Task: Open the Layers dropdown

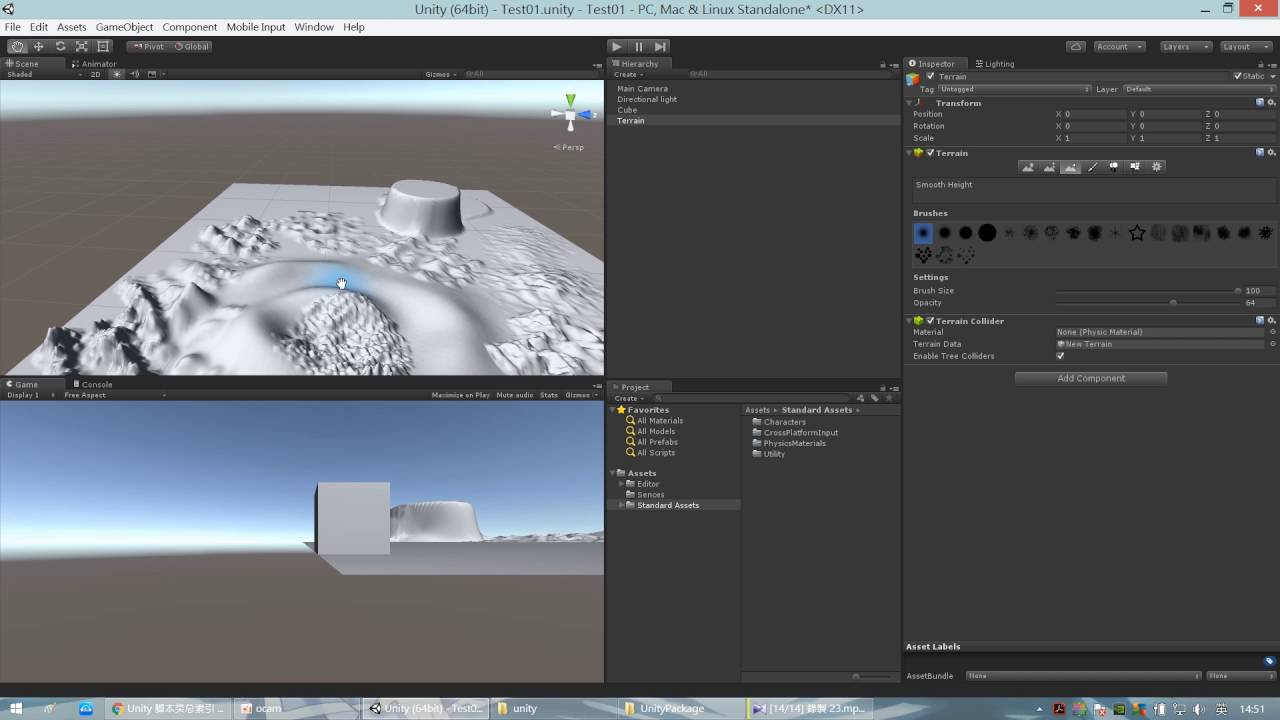Action: (x=1185, y=46)
